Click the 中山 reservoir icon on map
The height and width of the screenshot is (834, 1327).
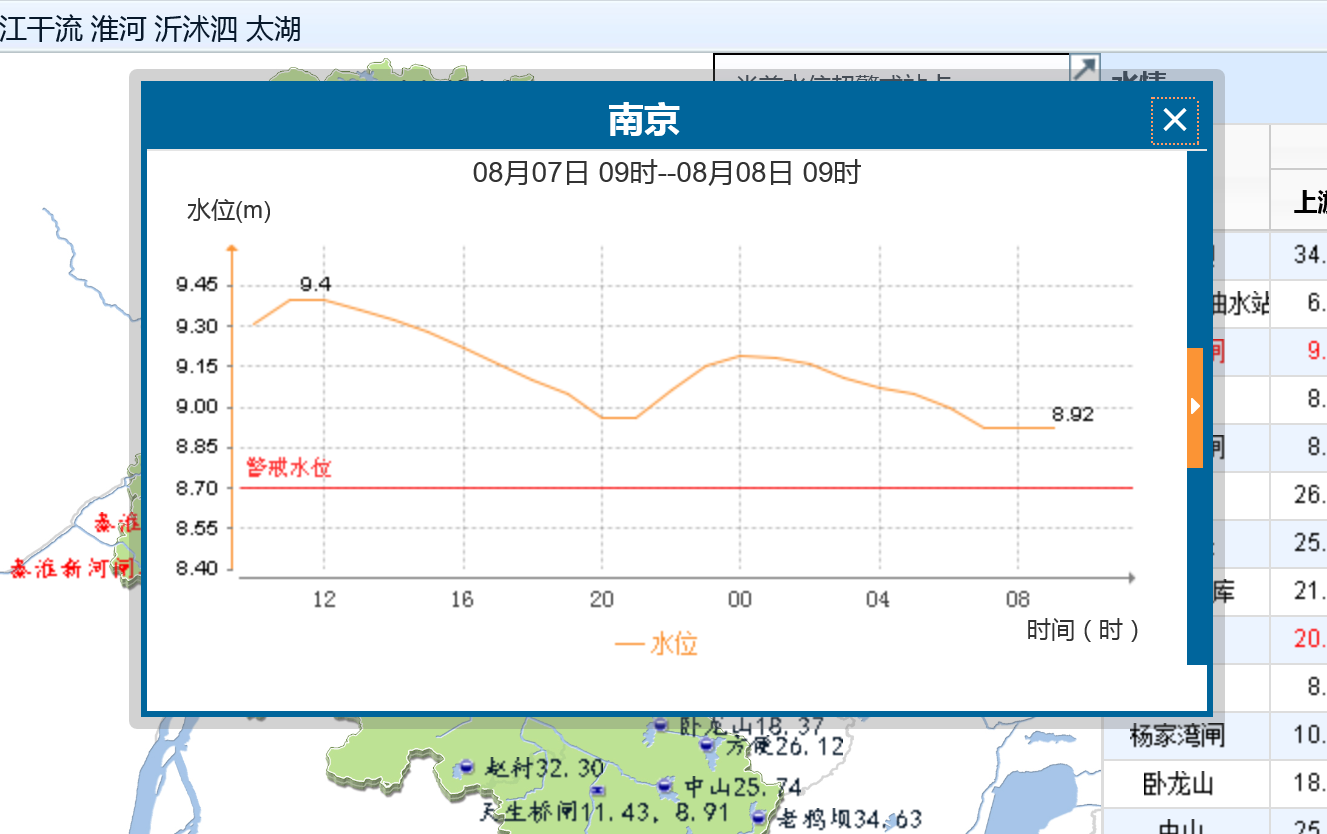[665, 786]
